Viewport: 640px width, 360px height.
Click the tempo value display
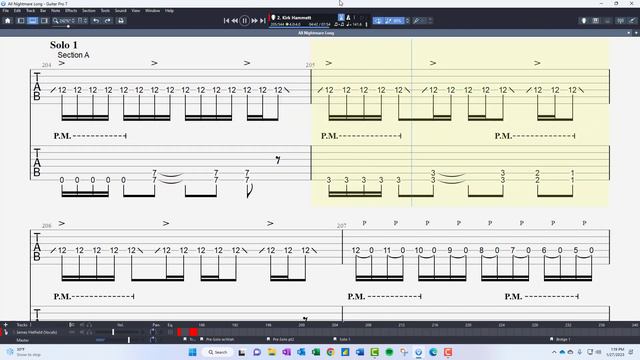coord(354,24)
